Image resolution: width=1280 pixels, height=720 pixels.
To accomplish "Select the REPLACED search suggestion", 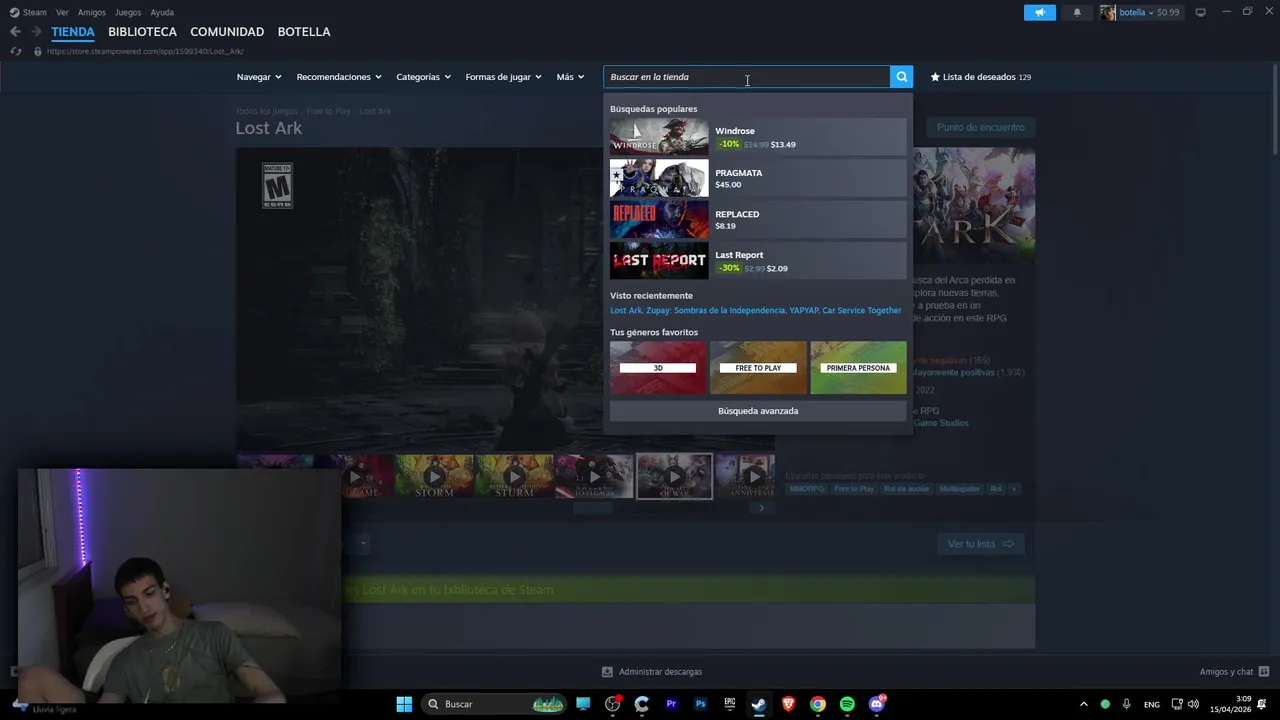I will pos(758,220).
